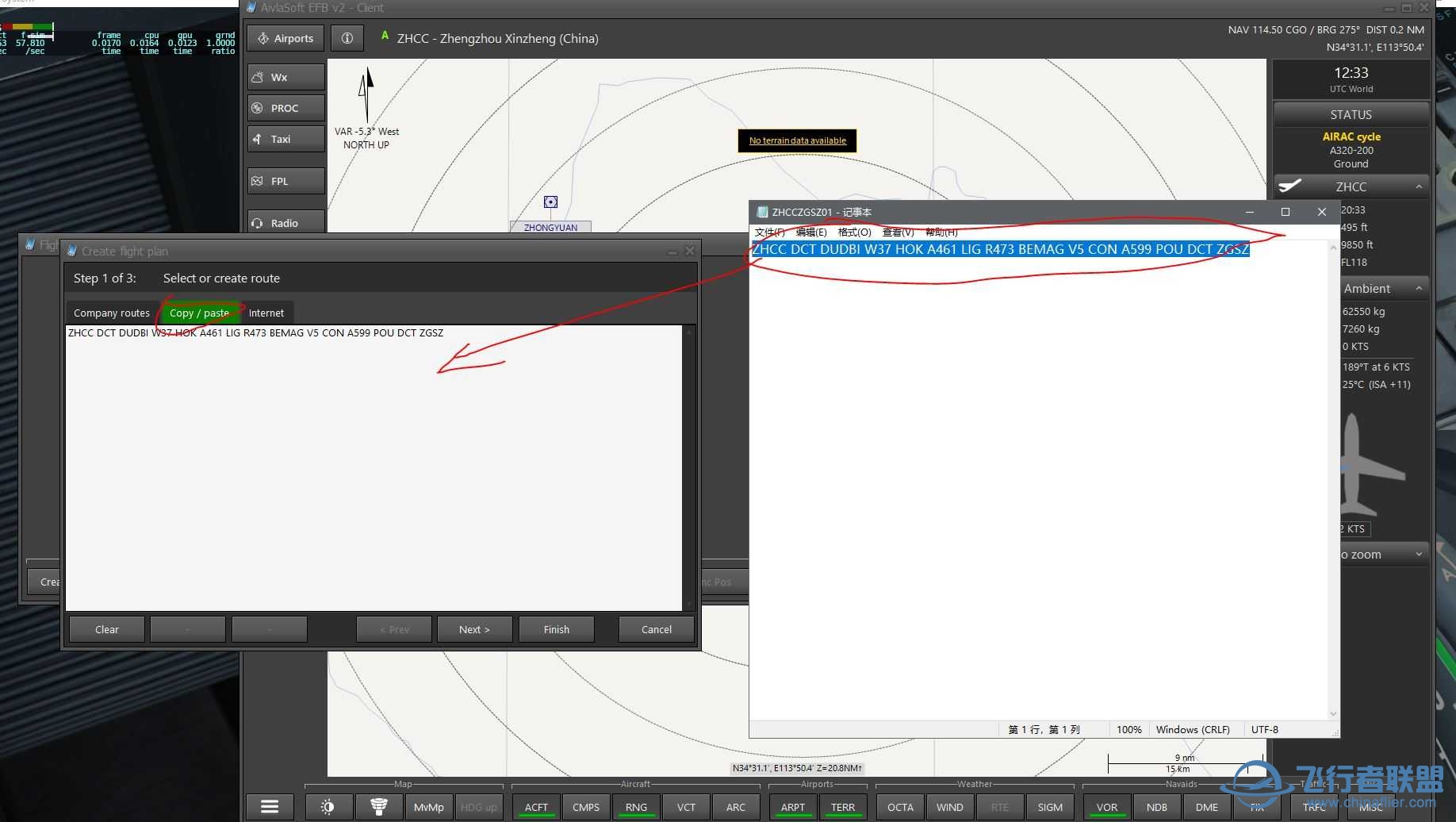The height and width of the screenshot is (822, 1456).
Task: Click in the route text input area
Action: pos(373,468)
